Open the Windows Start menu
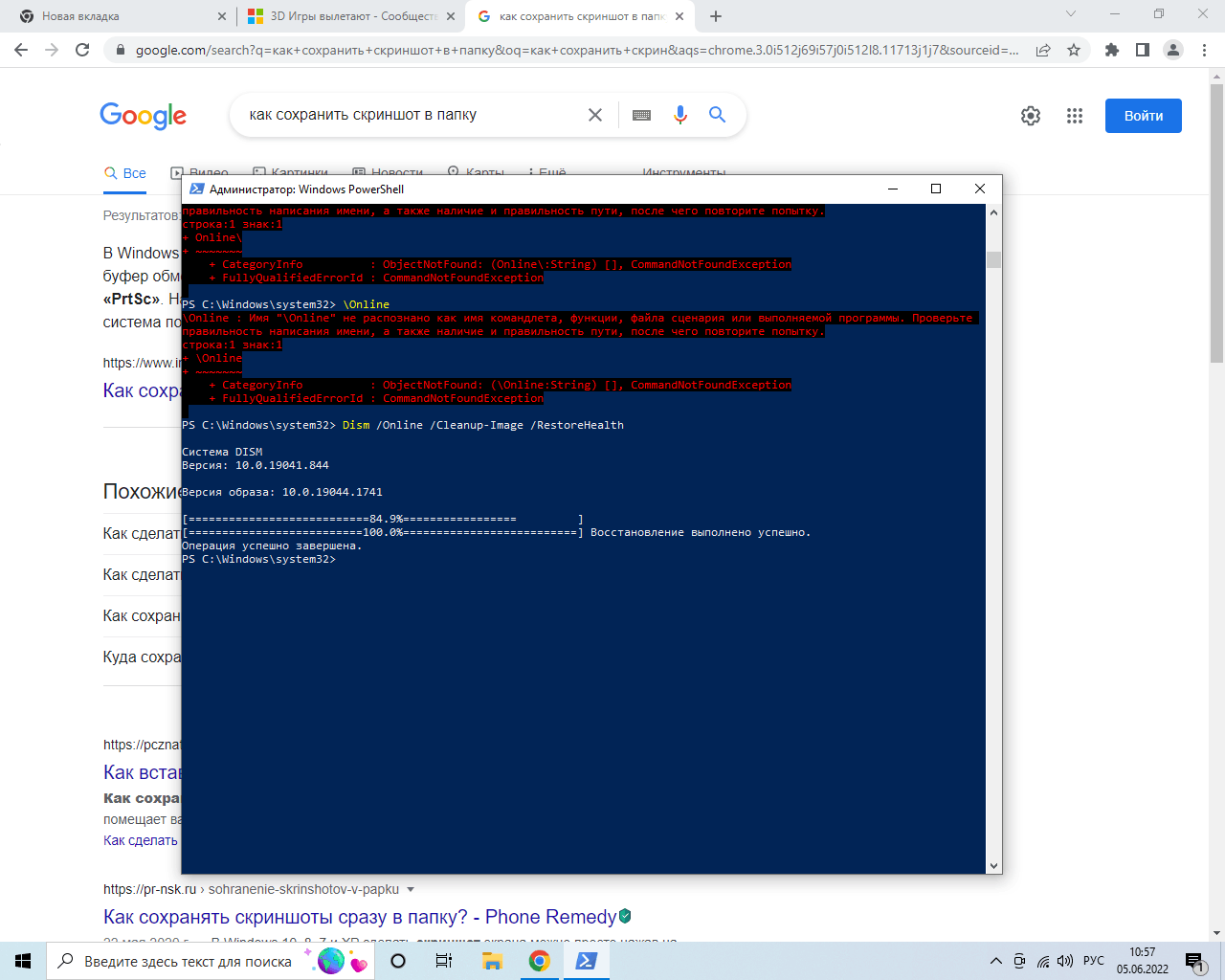Viewport: 1225px width, 980px height. pos(23,961)
